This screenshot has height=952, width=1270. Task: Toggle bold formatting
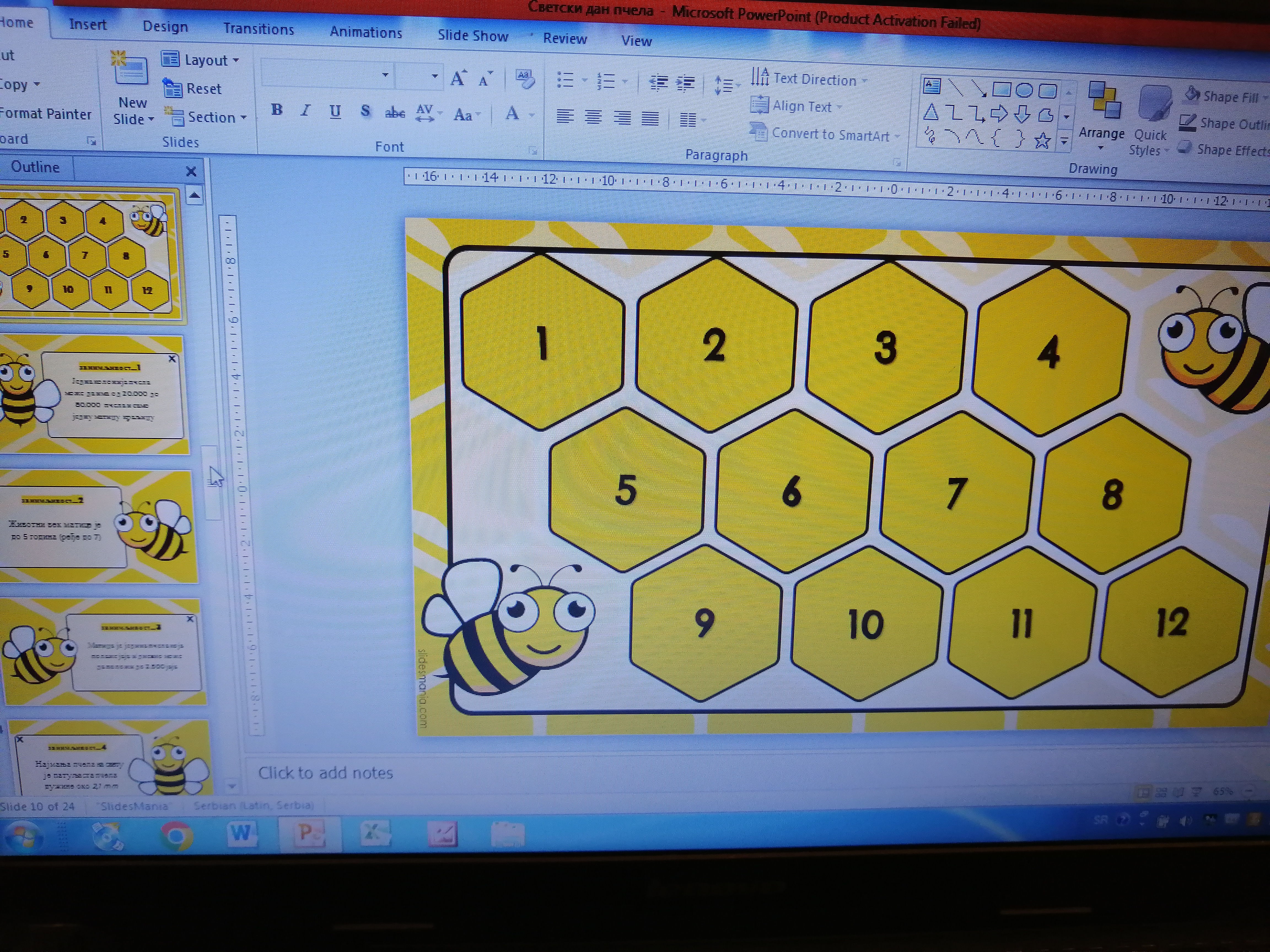coord(277,109)
